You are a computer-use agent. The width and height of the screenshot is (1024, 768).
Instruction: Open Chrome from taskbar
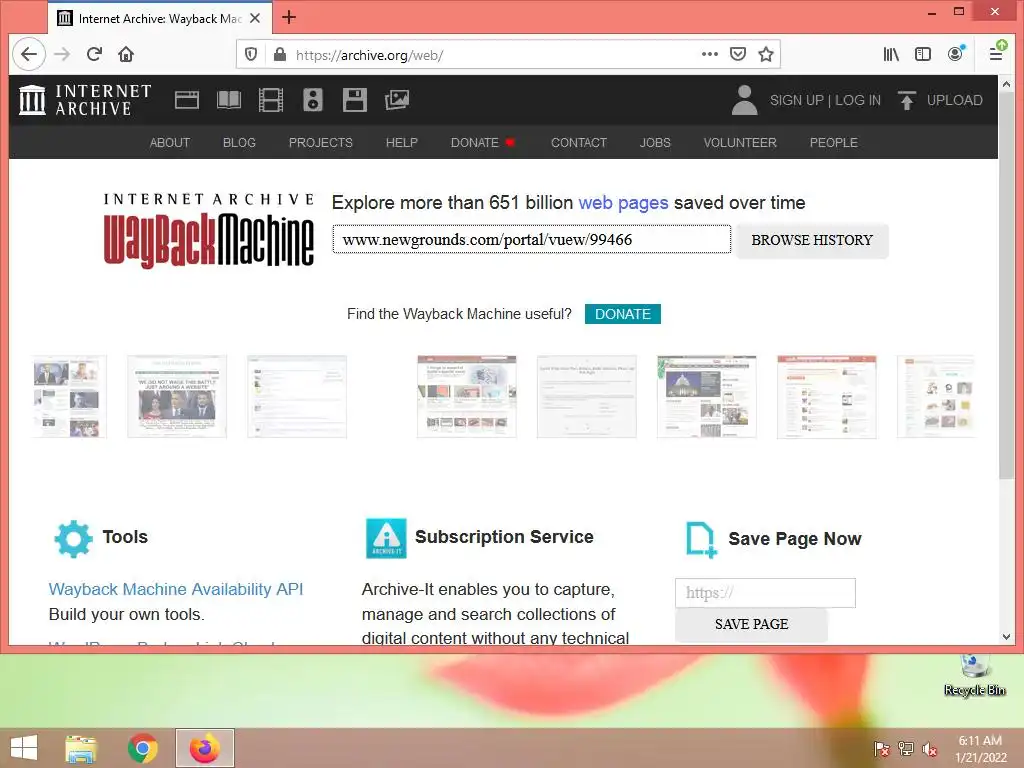(x=142, y=748)
